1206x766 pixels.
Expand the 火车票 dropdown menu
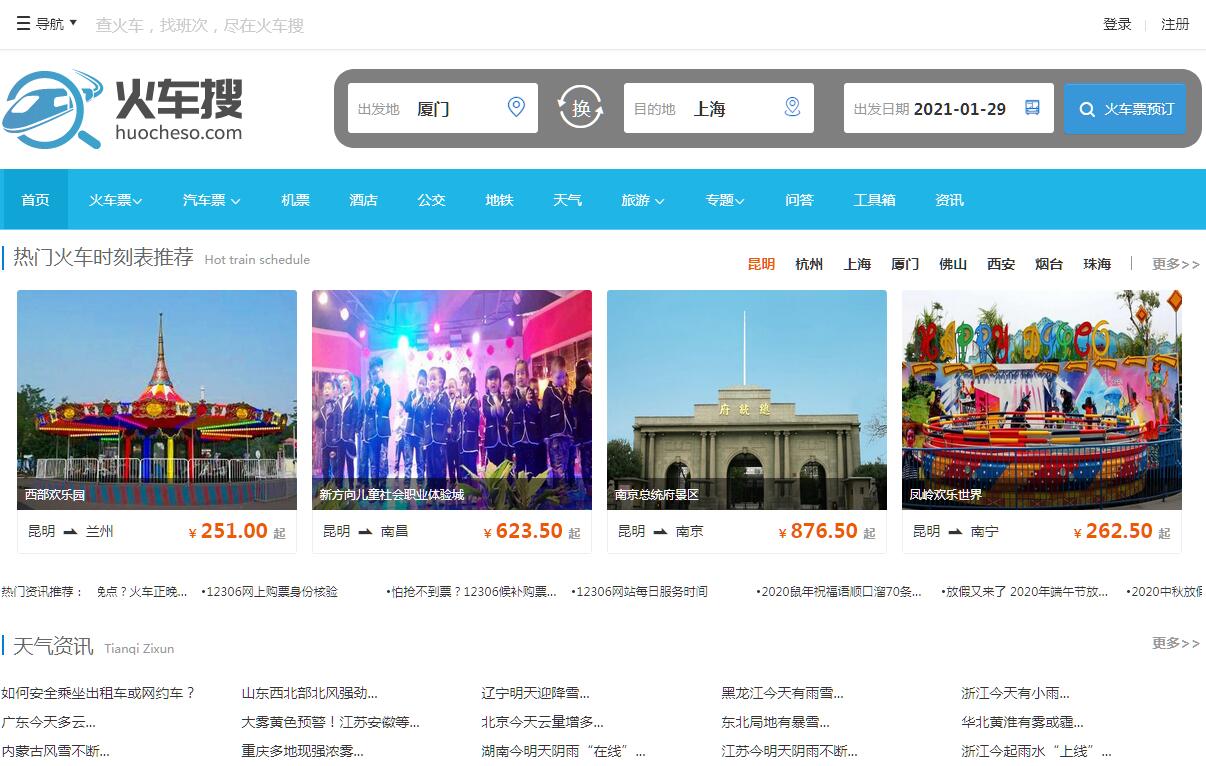point(115,200)
